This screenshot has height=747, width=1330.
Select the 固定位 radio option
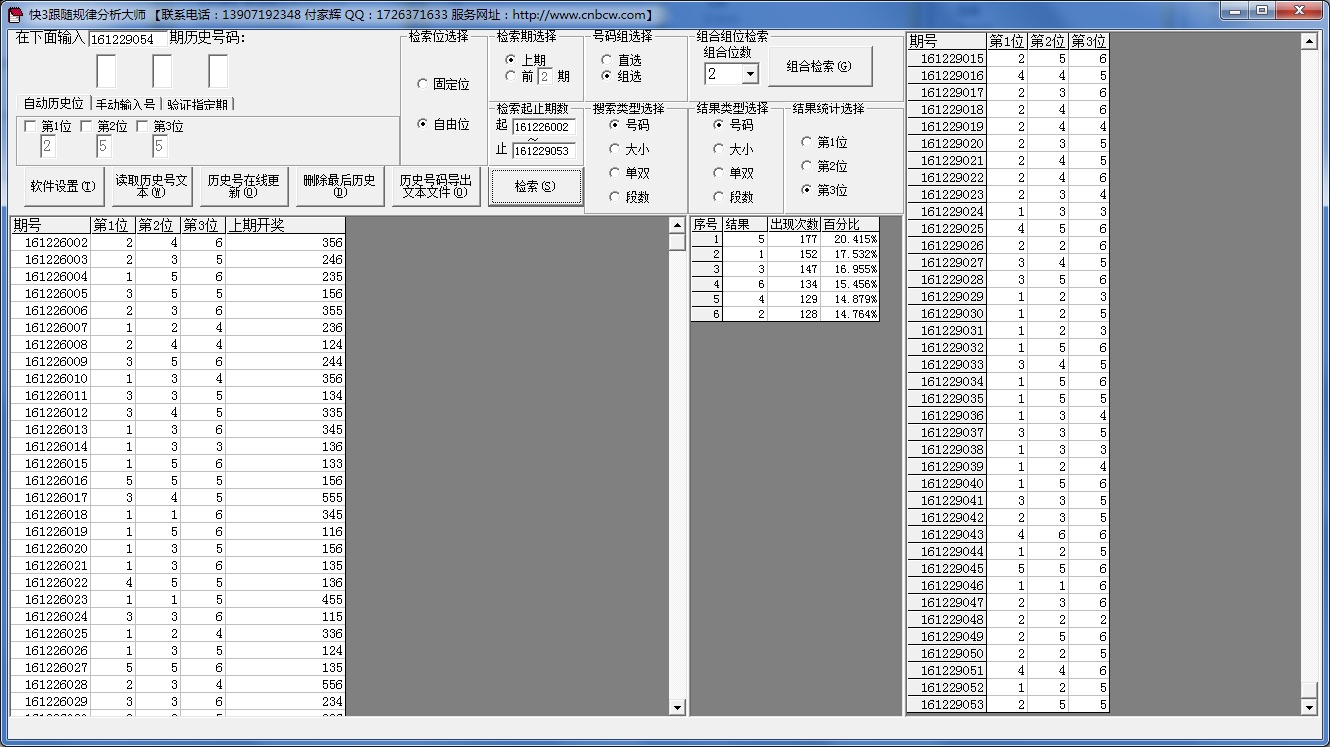coord(423,85)
